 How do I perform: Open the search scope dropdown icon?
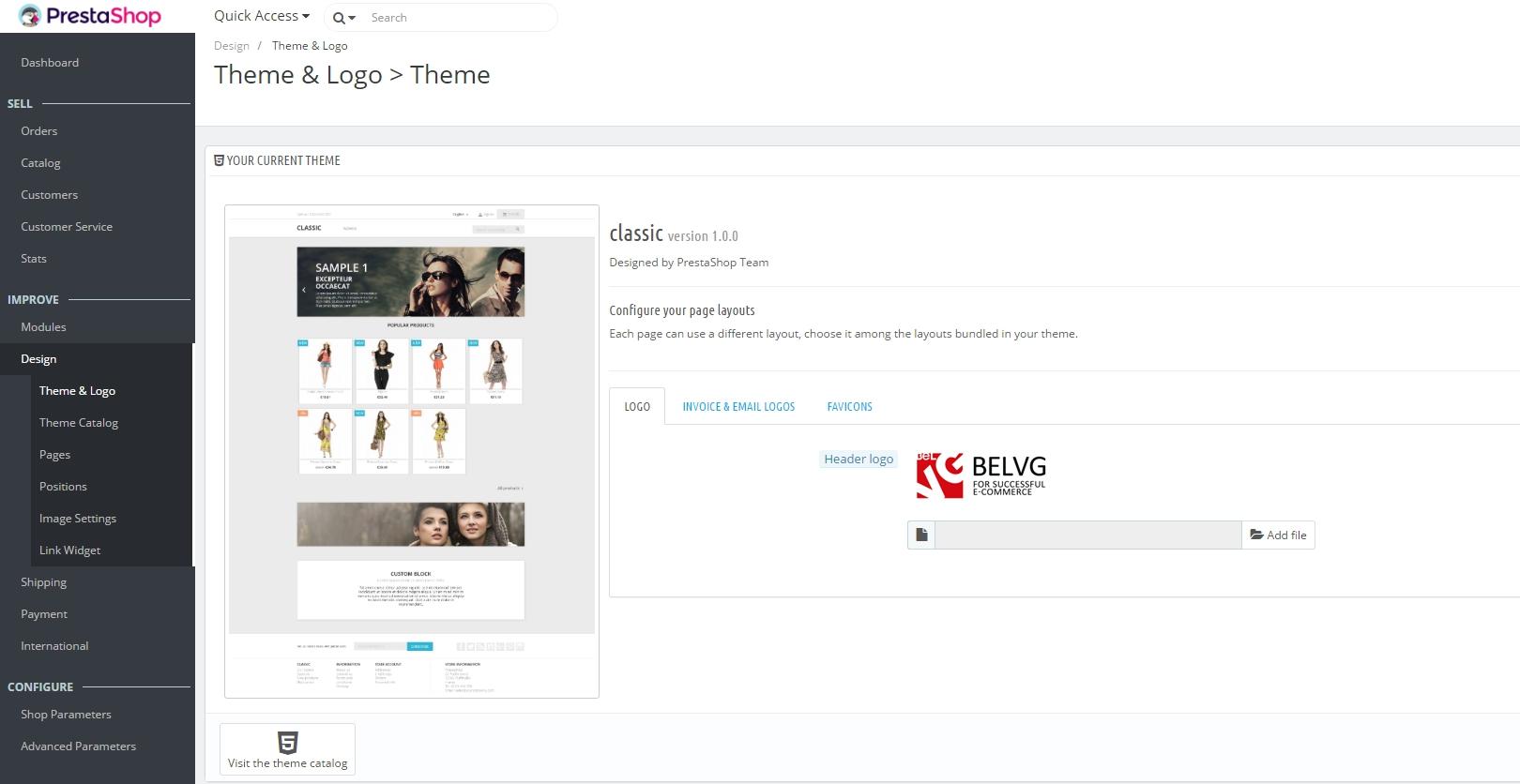344,18
